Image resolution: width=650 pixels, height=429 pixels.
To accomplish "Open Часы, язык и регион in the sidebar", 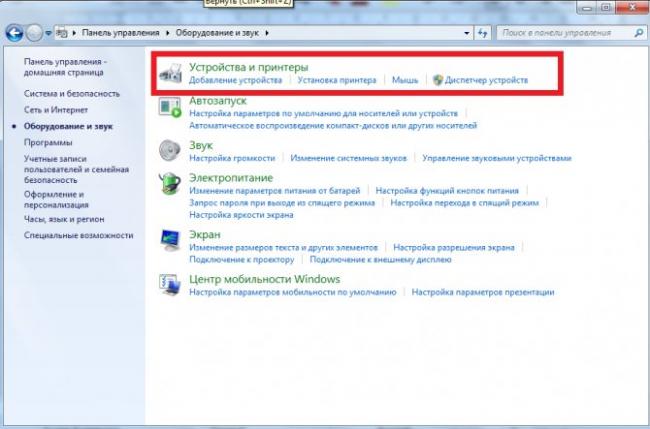I will coord(64,219).
